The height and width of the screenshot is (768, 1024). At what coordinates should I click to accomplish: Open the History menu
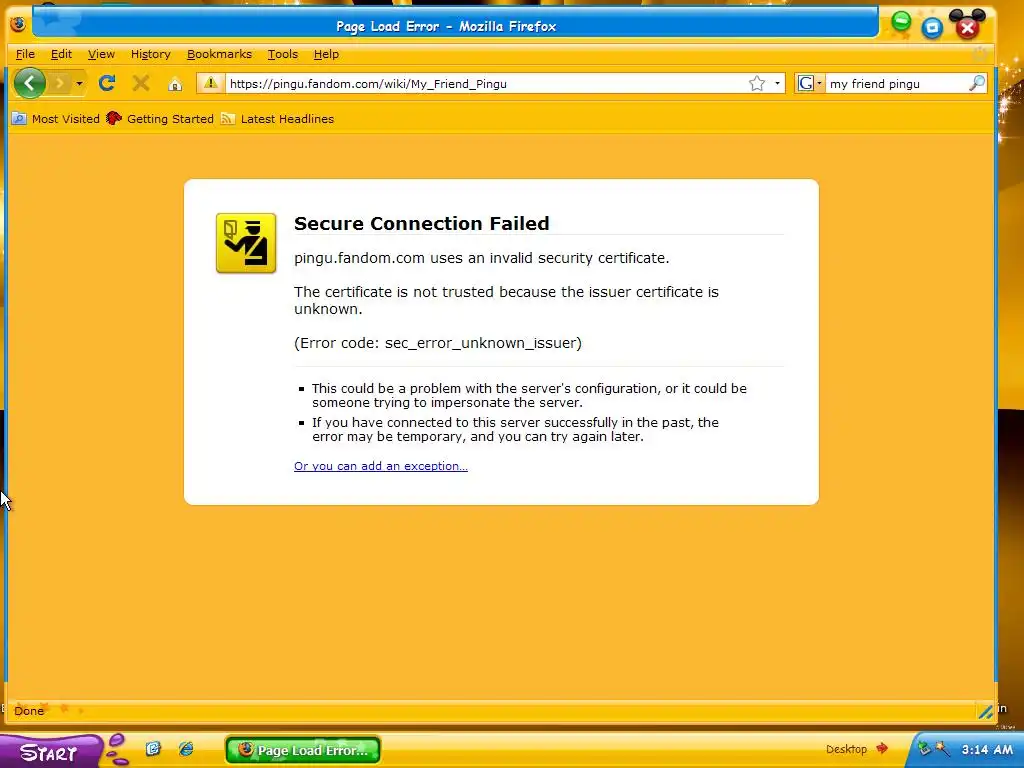(150, 54)
